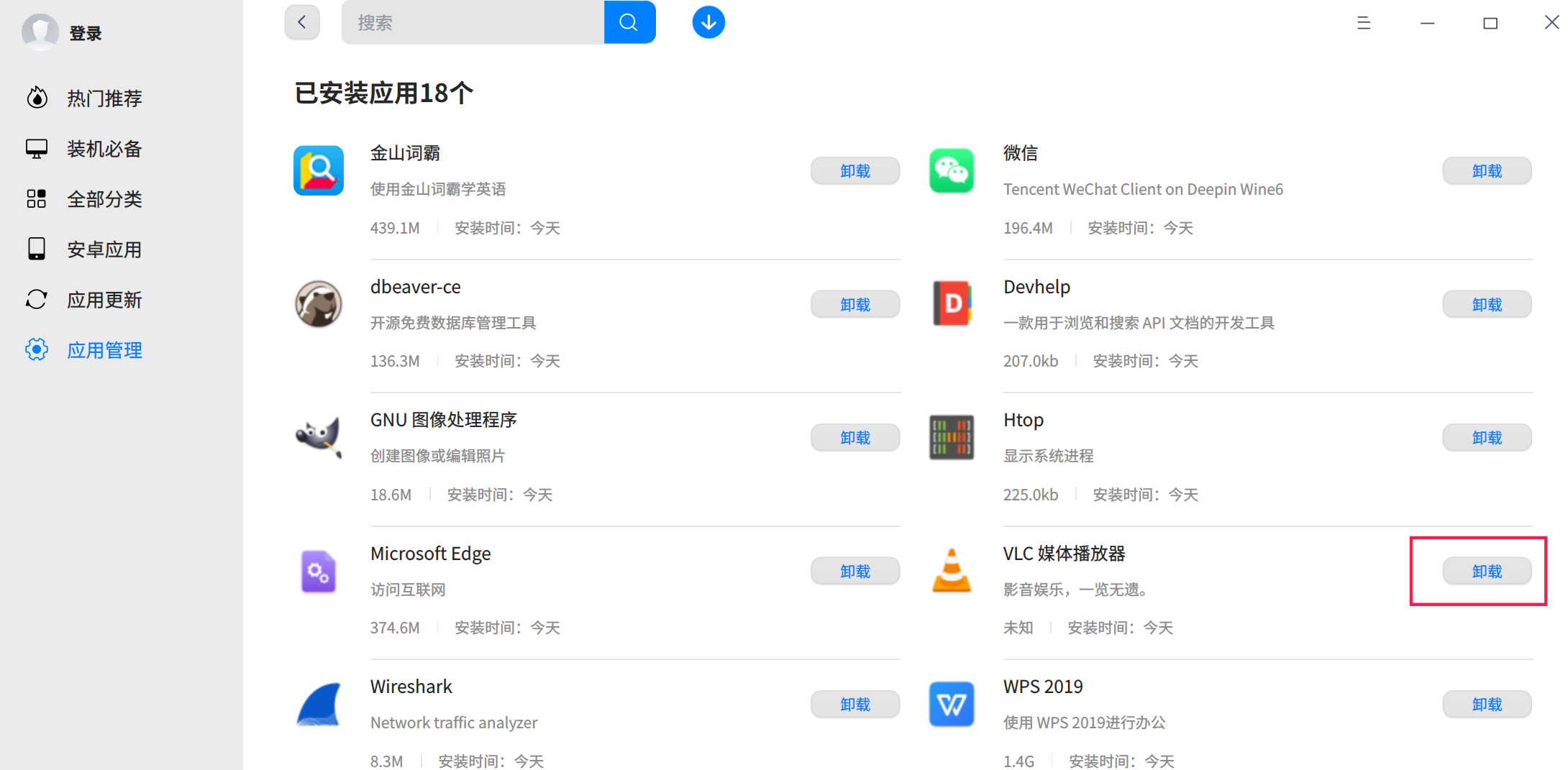The width and height of the screenshot is (1568, 770).
Task: Open the VLC 媒体播放器 cone icon
Action: tap(952, 570)
